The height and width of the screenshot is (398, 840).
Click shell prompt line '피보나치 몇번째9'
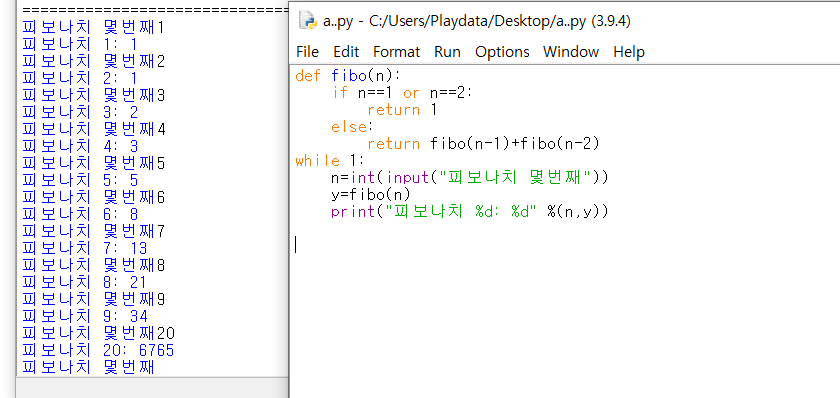[94, 299]
